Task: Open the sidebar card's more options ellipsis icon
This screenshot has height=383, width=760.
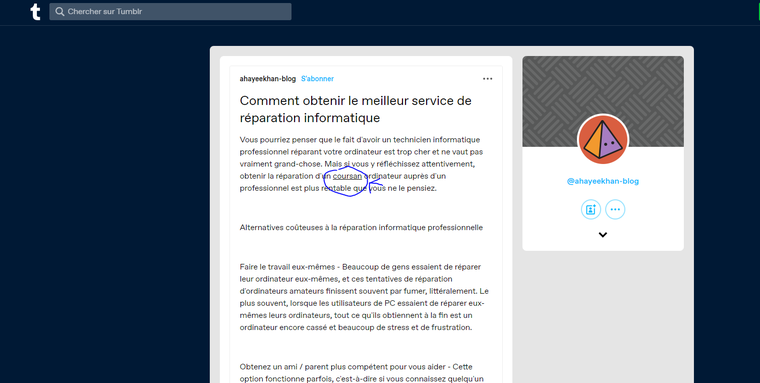Action: [615, 209]
